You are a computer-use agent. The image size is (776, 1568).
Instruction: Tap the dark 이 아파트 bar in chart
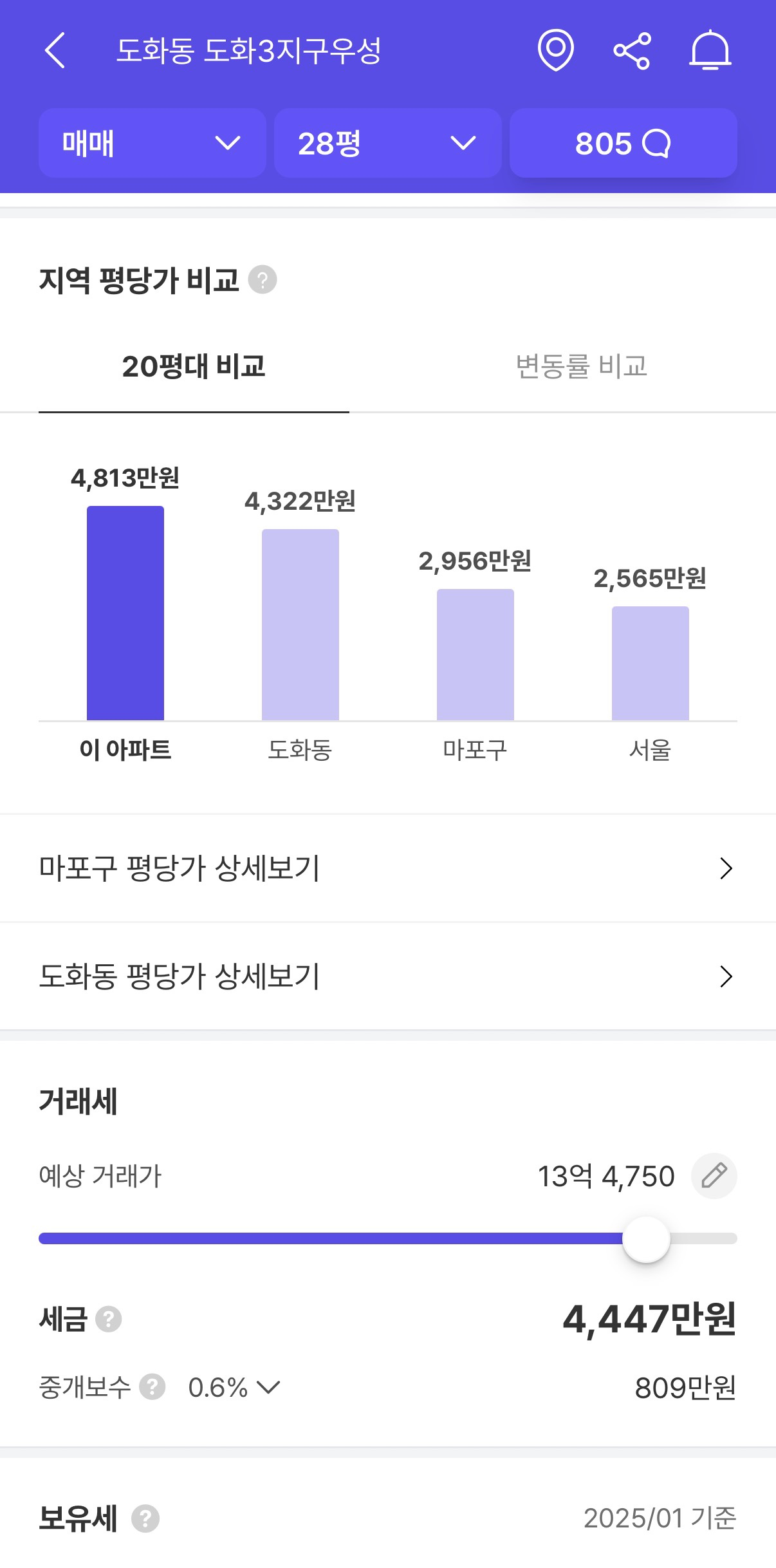(x=125, y=613)
